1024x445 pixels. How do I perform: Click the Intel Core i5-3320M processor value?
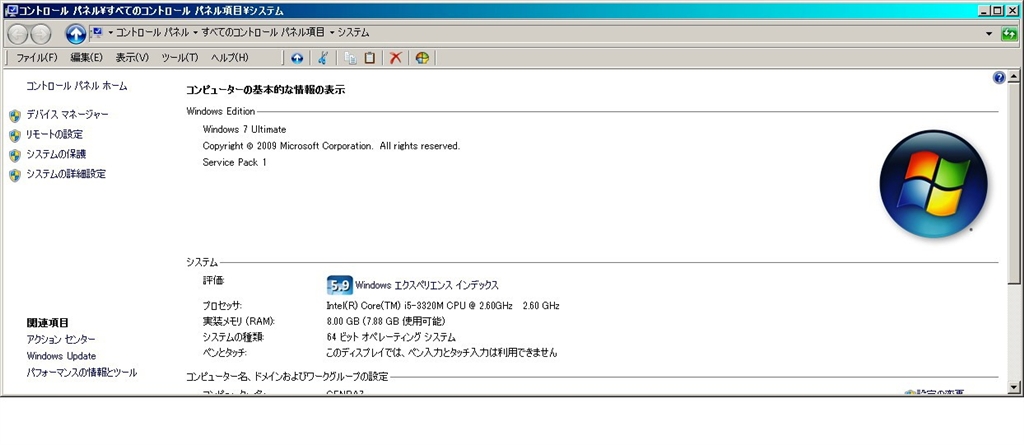pos(443,305)
